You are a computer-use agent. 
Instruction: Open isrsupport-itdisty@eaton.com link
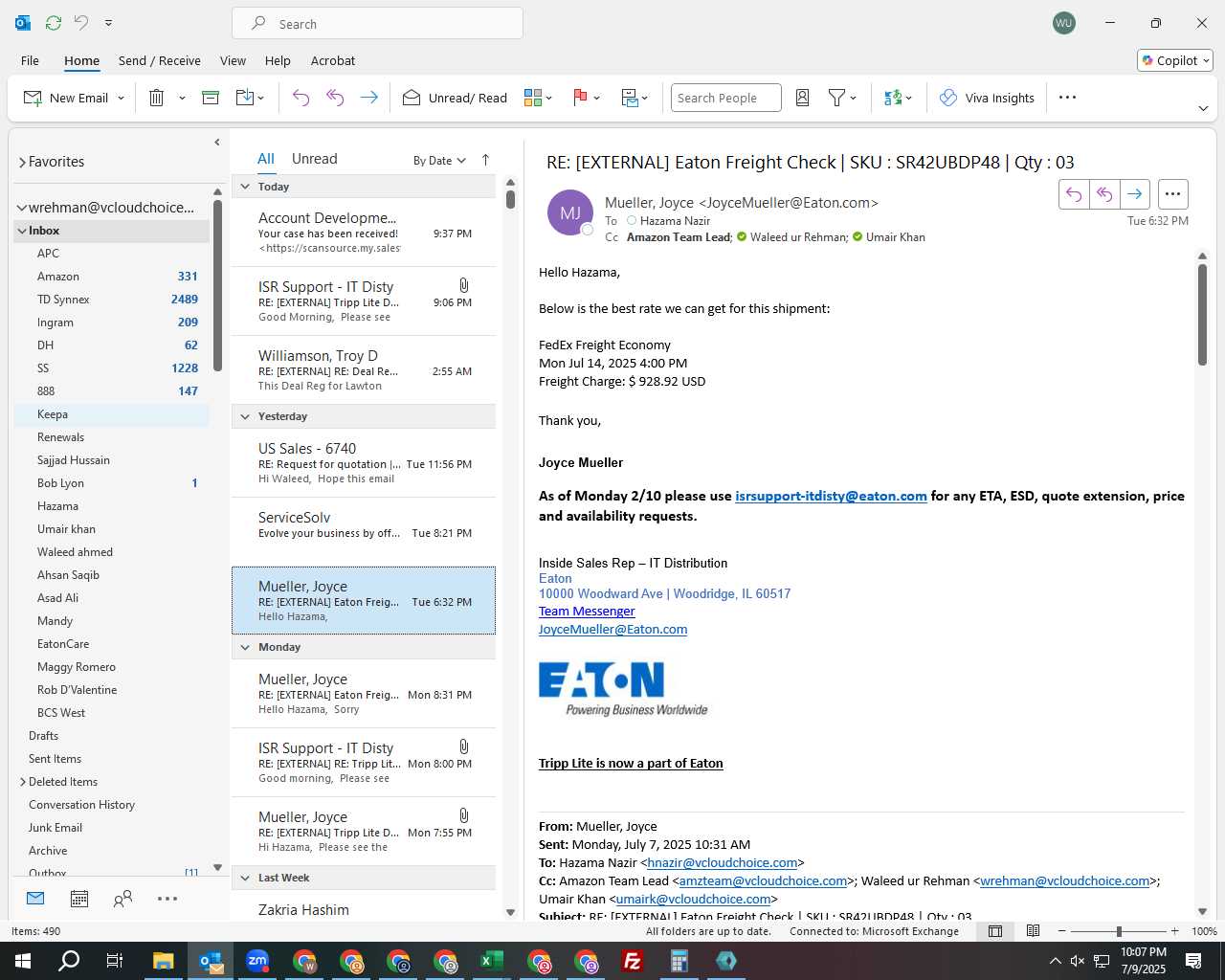tap(831, 496)
